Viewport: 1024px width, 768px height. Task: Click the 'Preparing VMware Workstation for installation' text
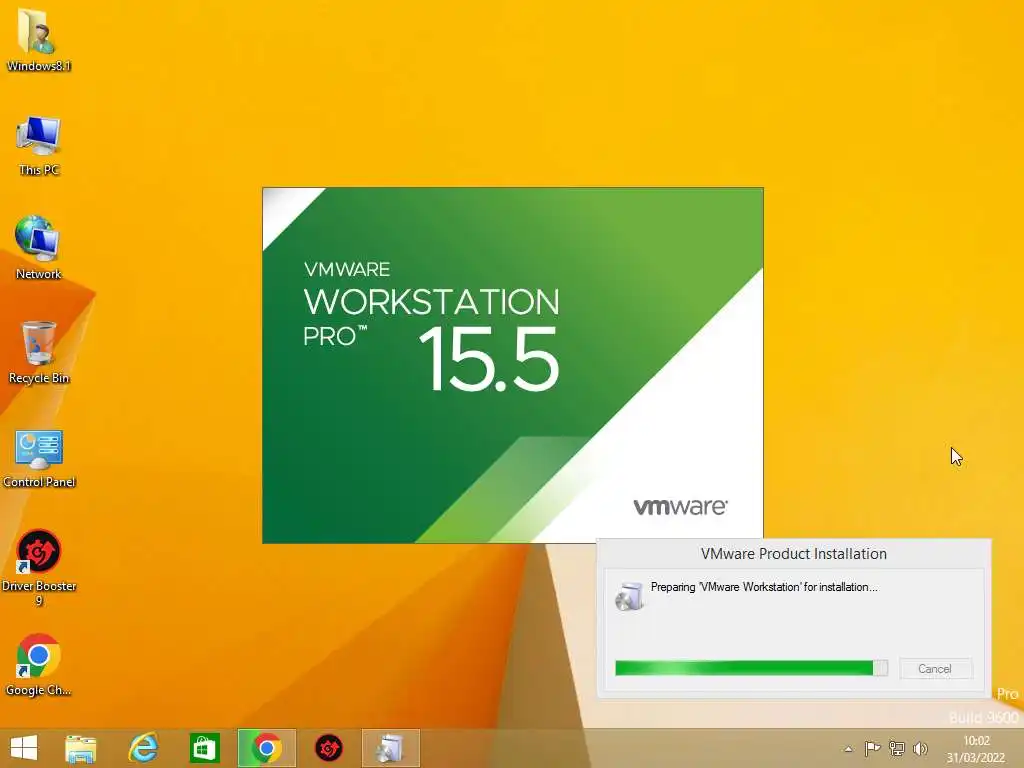tap(764, 587)
